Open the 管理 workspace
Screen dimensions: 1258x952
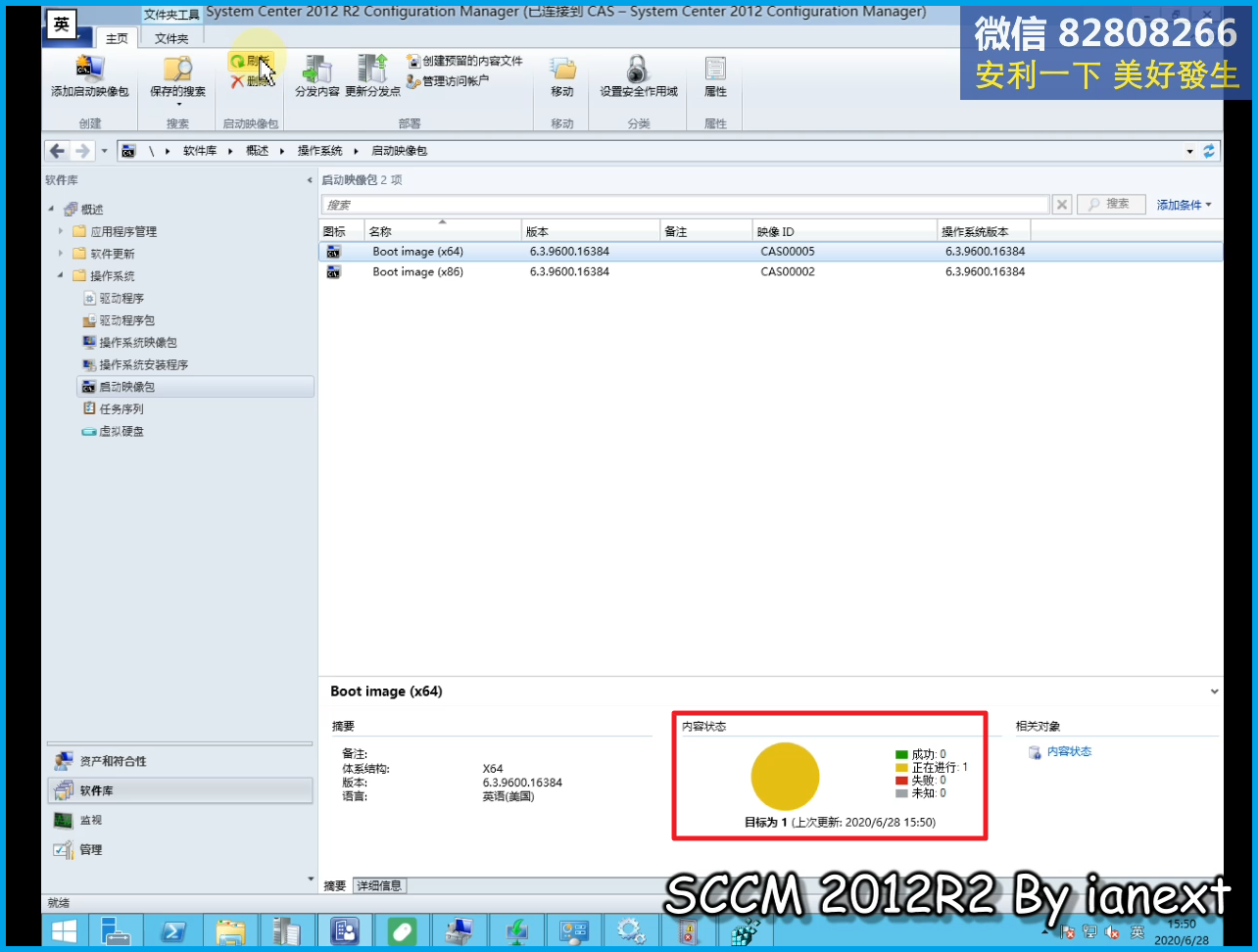point(180,849)
